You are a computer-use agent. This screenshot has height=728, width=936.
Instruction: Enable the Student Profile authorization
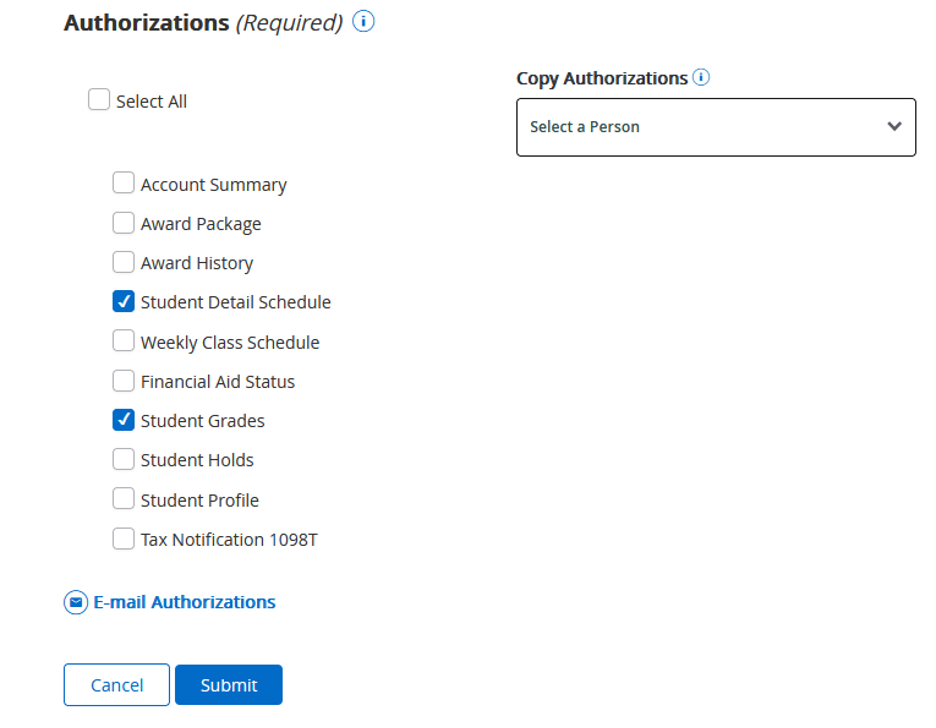pos(123,499)
